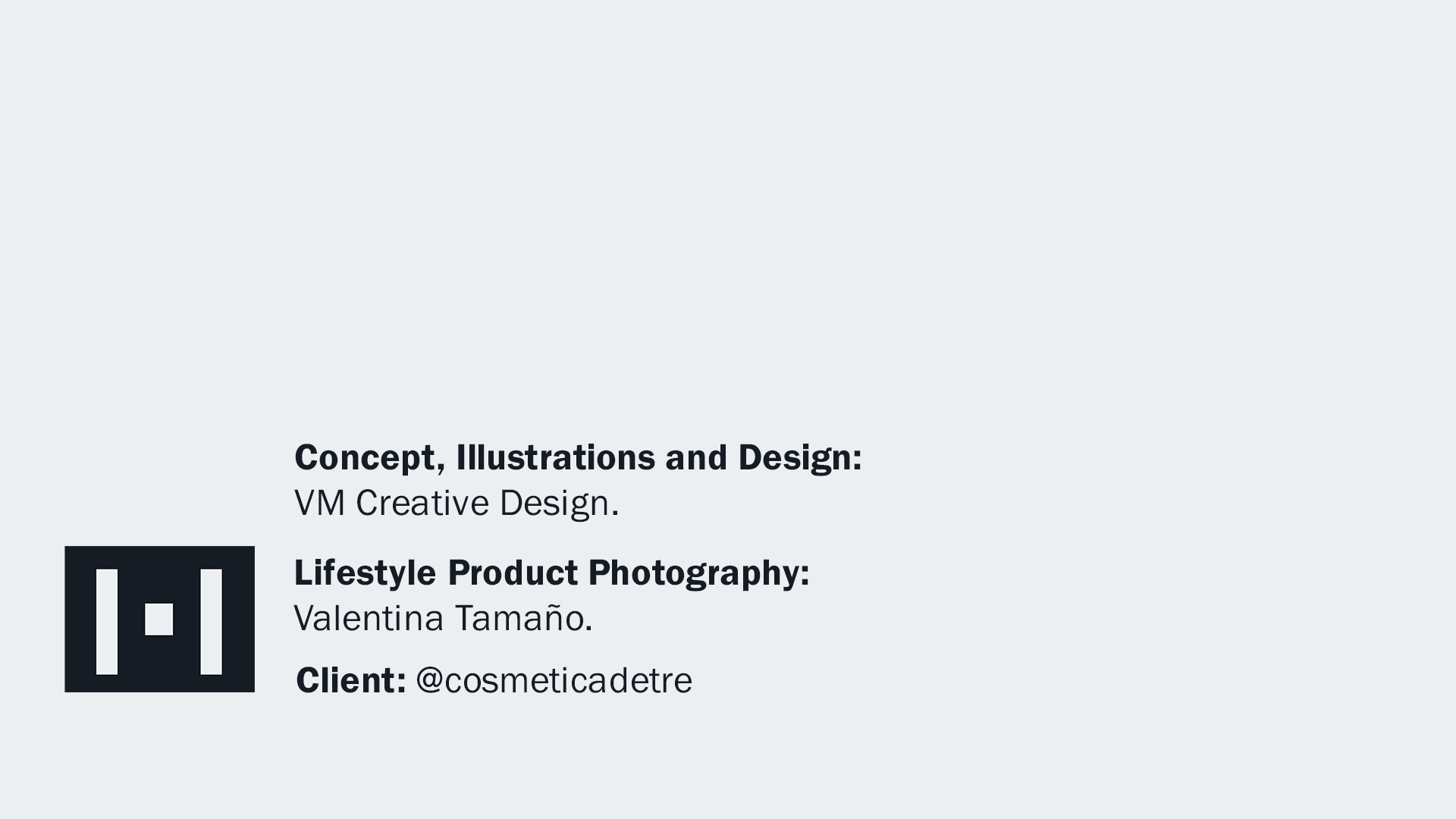Viewport: 1456px width, 819px height.
Task: Click the logo's left vertical bar
Action: pos(107,621)
